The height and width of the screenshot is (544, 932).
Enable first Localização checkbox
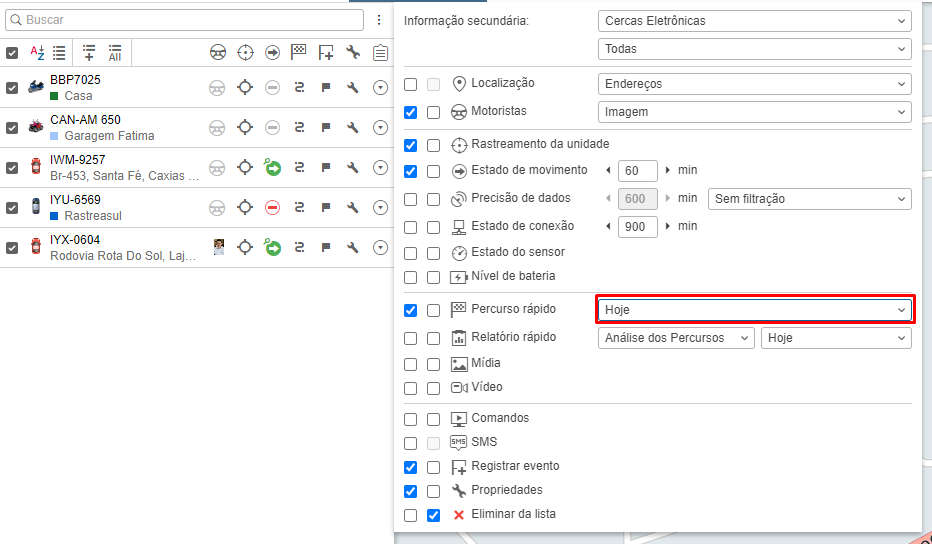point(410,84)
